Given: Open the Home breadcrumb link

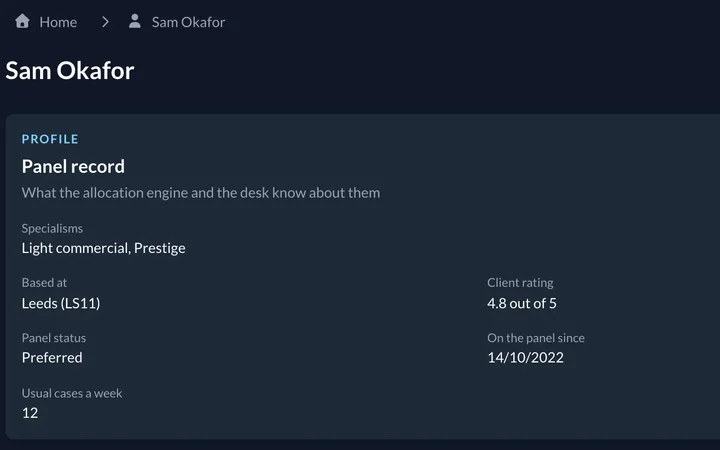Looking at the screenshot, I should [x=58, y=22].
